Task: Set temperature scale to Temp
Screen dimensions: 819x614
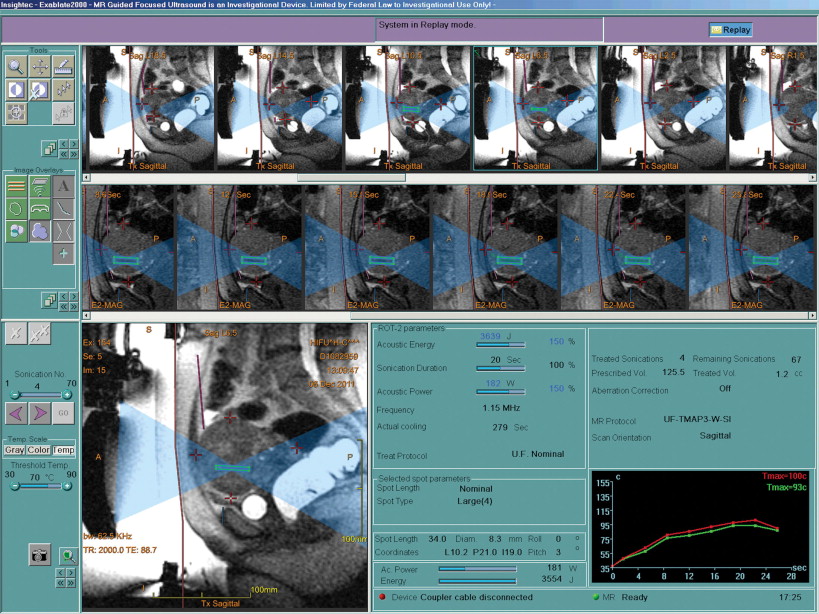Action: [x=63, y=450]
